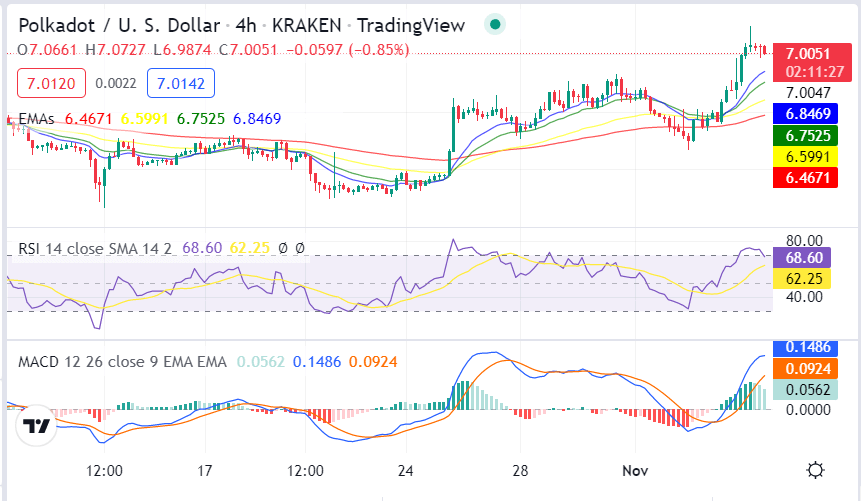Click the red EMA 6.4671 price label
Image resolution: width=861 pixels, height=501 pixels.
[x=805, y=177]
